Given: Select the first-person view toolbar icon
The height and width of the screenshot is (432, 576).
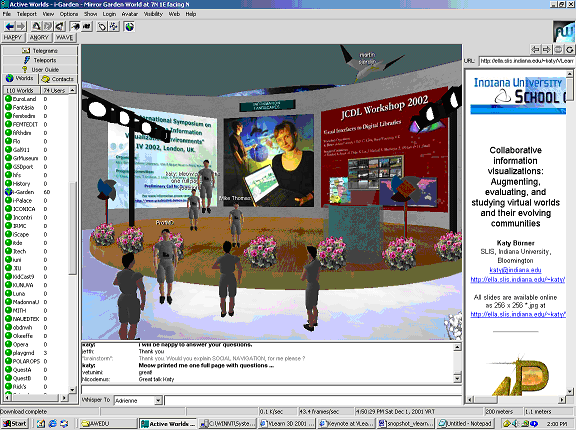Looking at the screenshot, I should 75,26.
